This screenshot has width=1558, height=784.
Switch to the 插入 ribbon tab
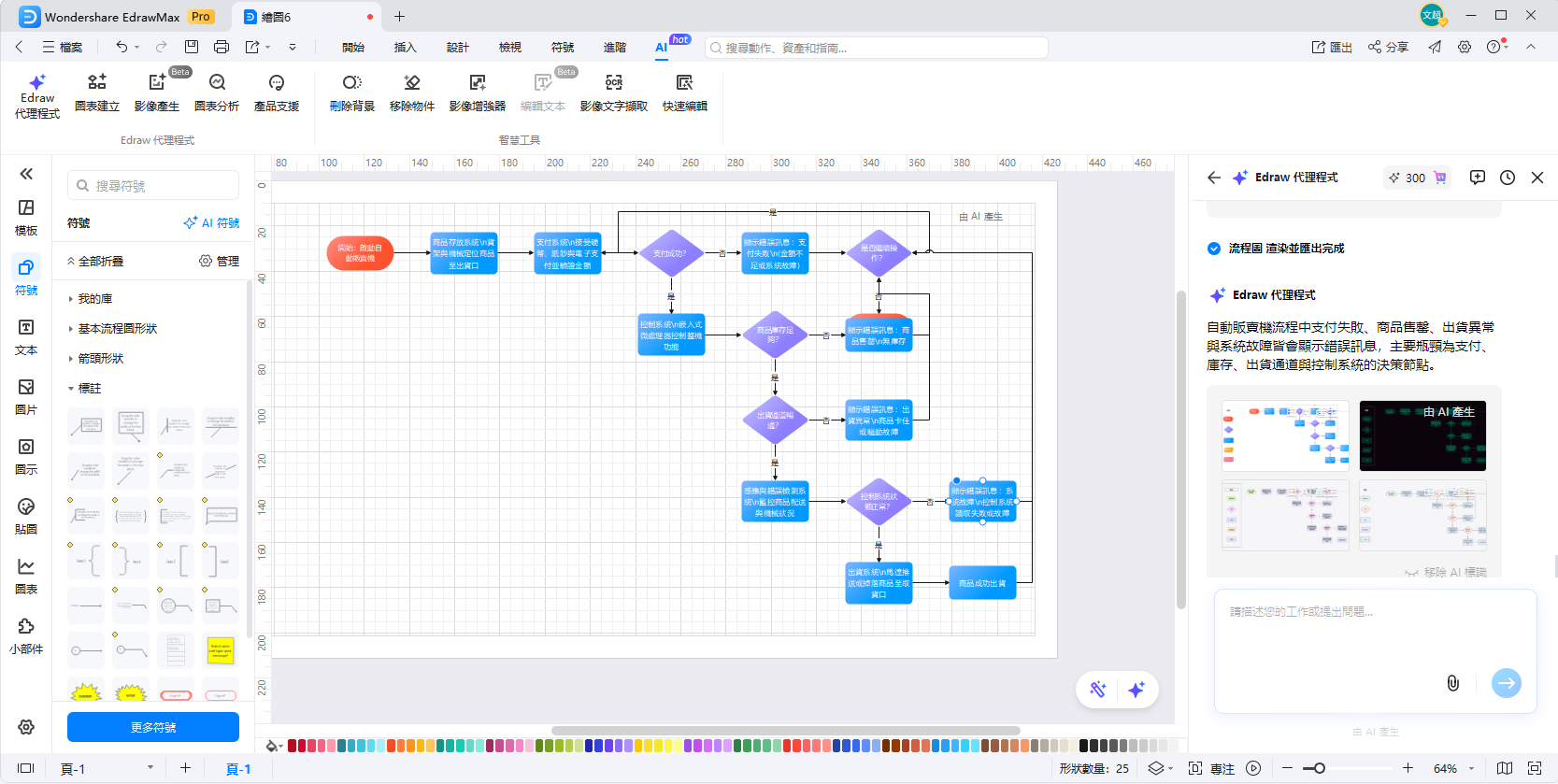pos(405,47)
